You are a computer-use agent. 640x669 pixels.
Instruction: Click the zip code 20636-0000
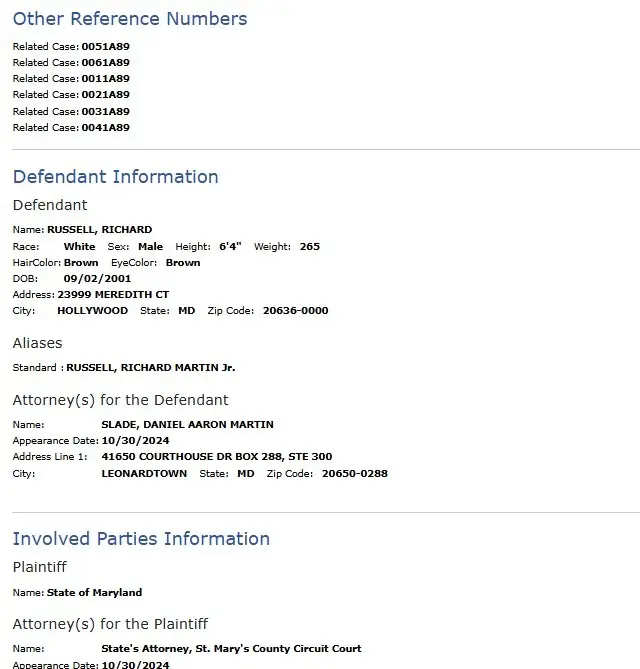click(296, 311)
